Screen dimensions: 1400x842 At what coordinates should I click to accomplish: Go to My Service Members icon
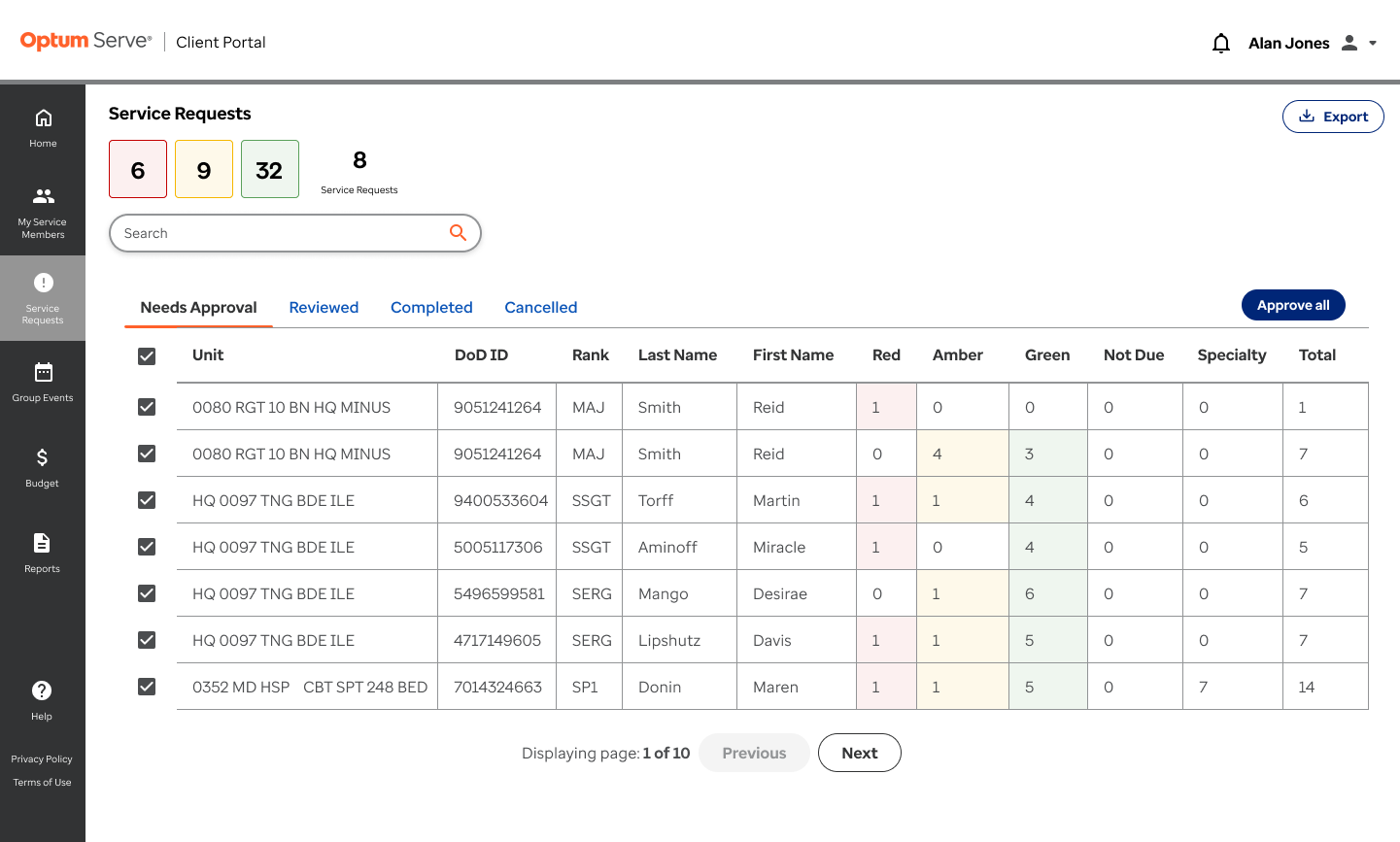pos(43,196)
